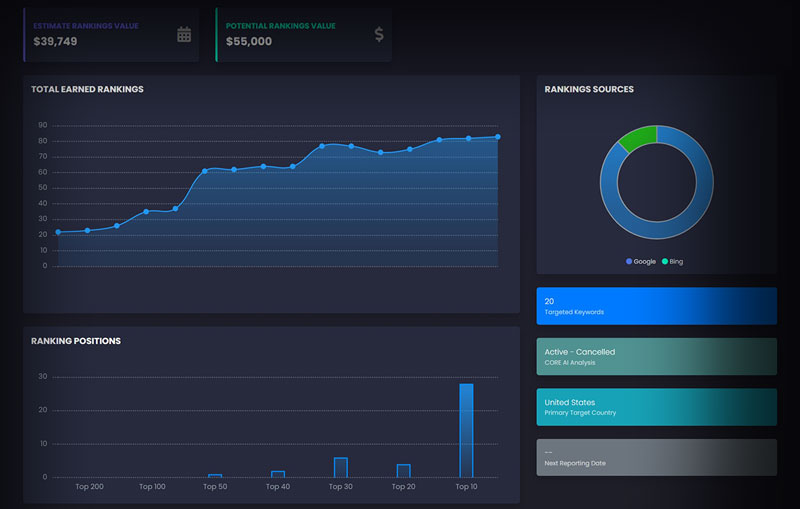Click the Top 10 bar in Ranking Positions
This screenshot has width=800, height=509.
coord(466,430)
